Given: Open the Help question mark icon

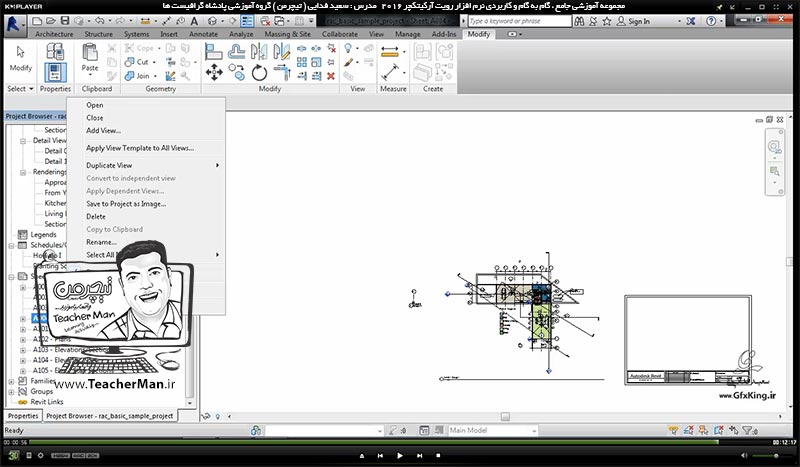Looking at the screenshot, I should [x=711, y=21].
